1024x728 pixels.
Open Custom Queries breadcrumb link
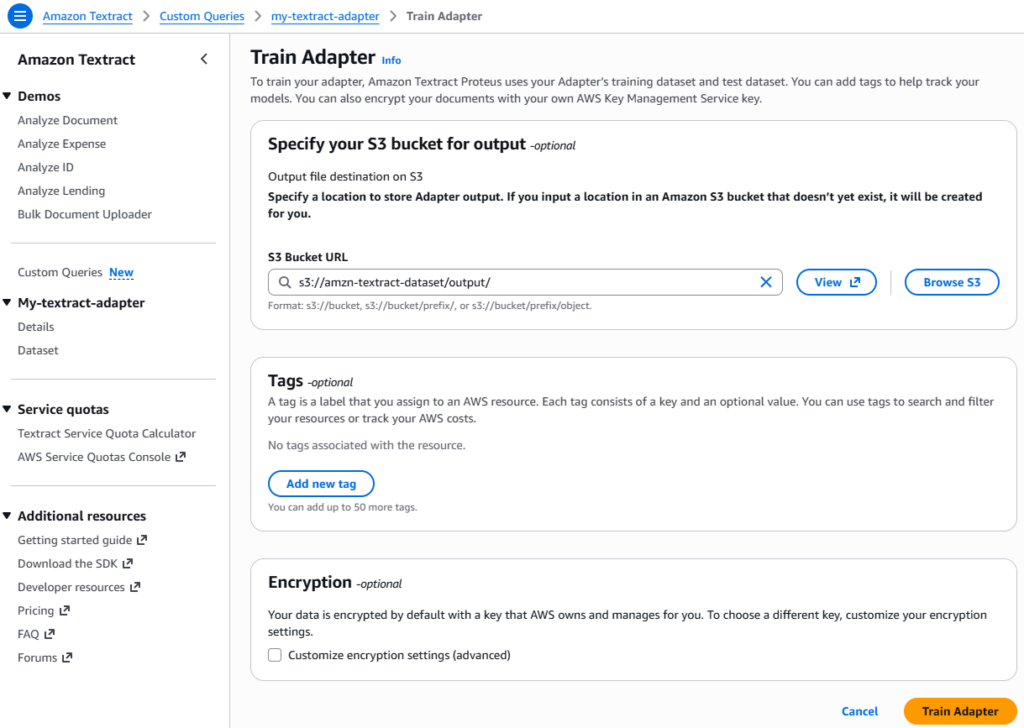202,16
